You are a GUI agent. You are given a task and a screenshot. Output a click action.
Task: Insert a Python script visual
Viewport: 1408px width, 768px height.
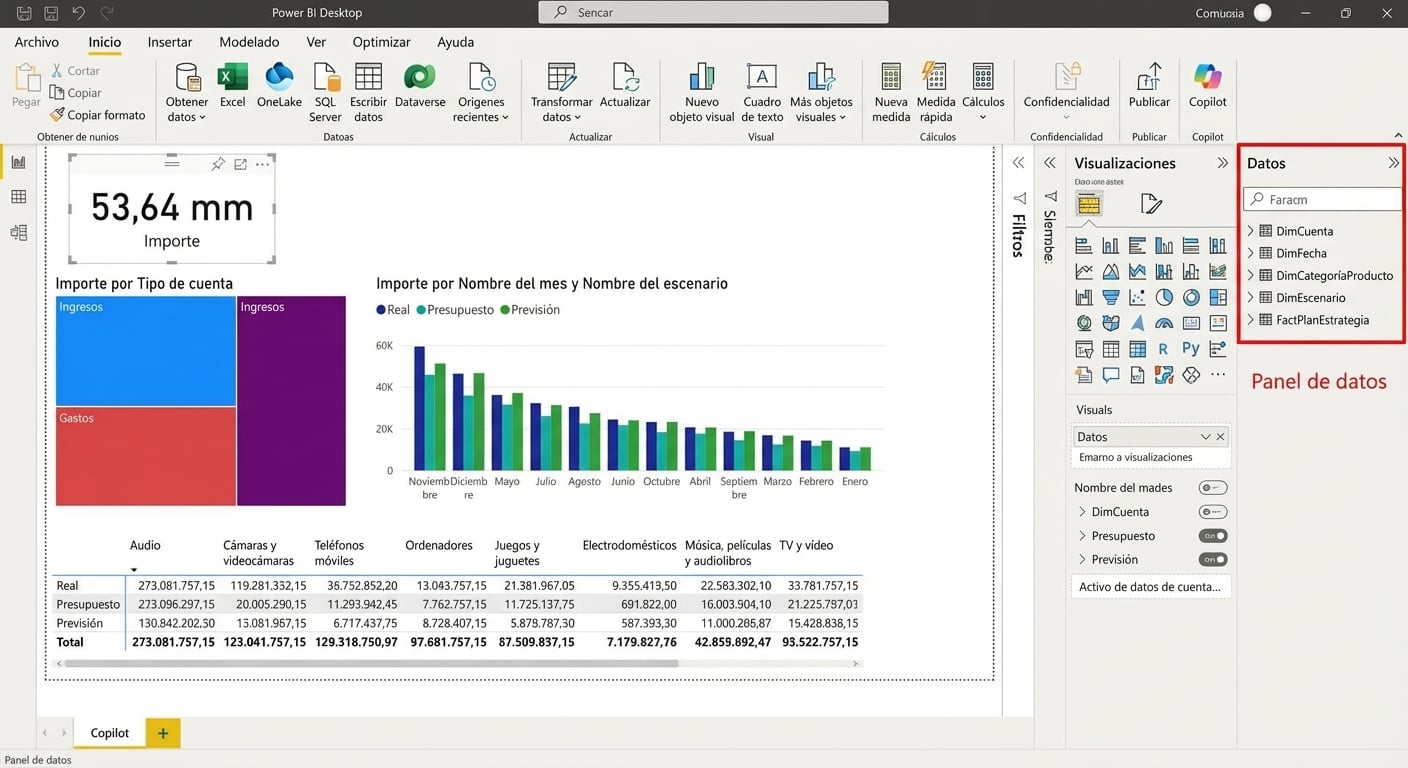(1190, 349)
